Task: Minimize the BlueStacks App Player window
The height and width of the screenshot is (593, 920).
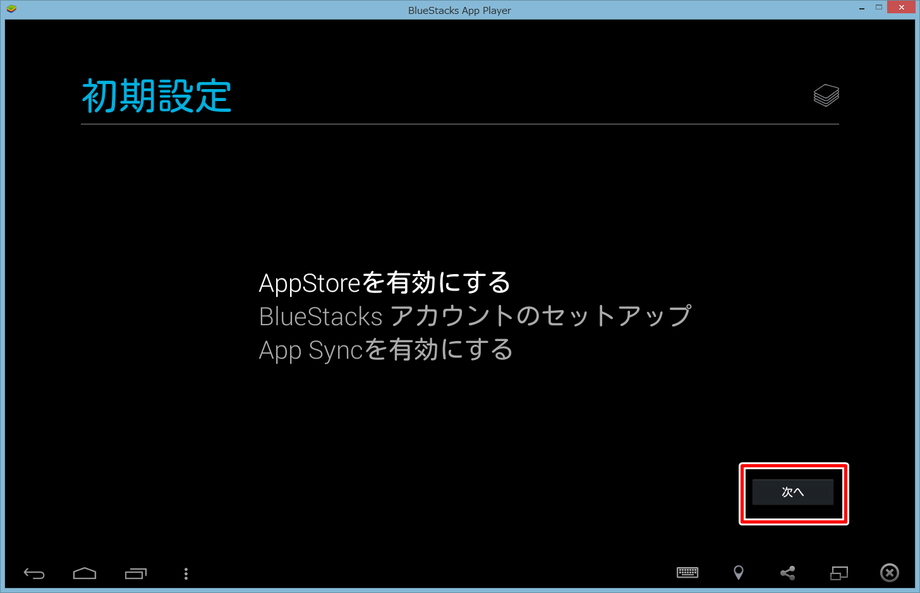Action: coord(861,7)
